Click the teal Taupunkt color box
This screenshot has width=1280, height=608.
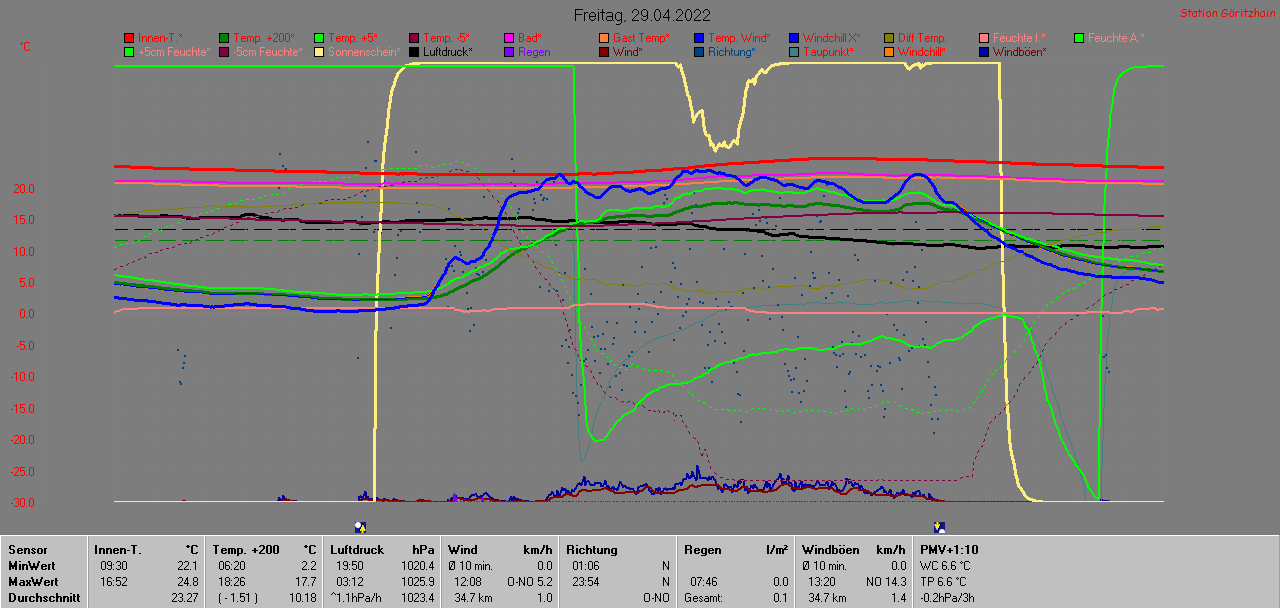coord(795,52)
